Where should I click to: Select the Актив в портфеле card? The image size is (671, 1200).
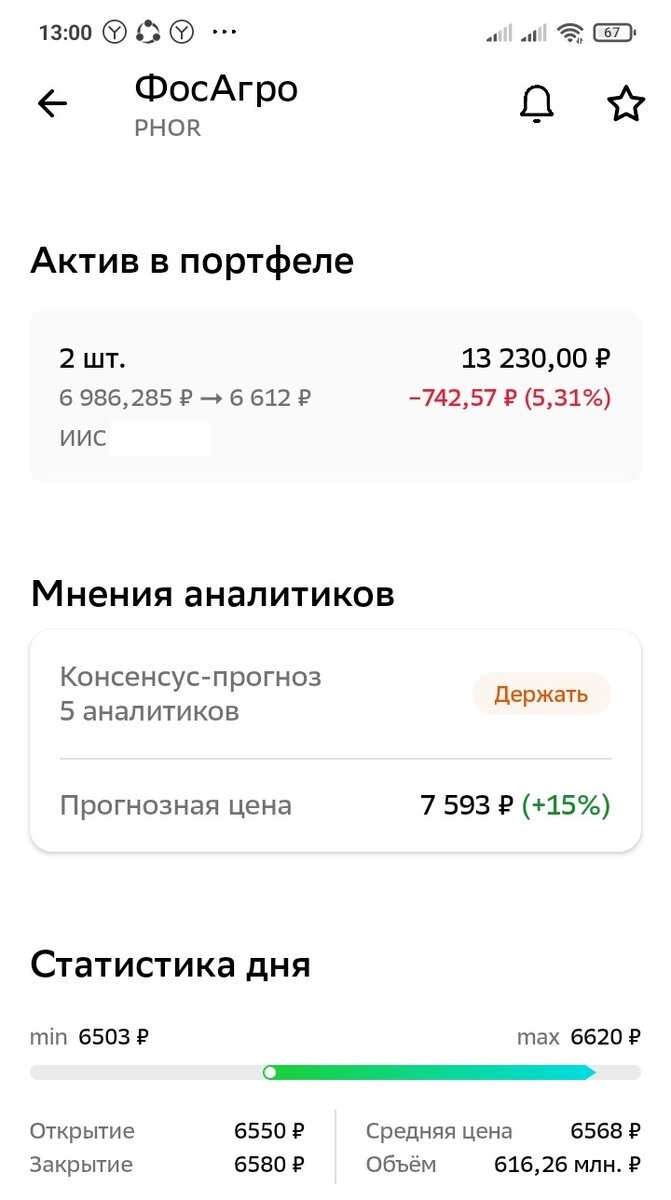[x=335, y=390]
